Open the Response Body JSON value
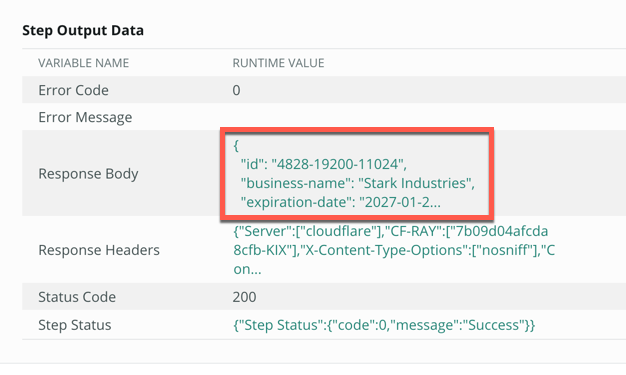The width and height of the screenshot is (626, 375). point(354,174)
